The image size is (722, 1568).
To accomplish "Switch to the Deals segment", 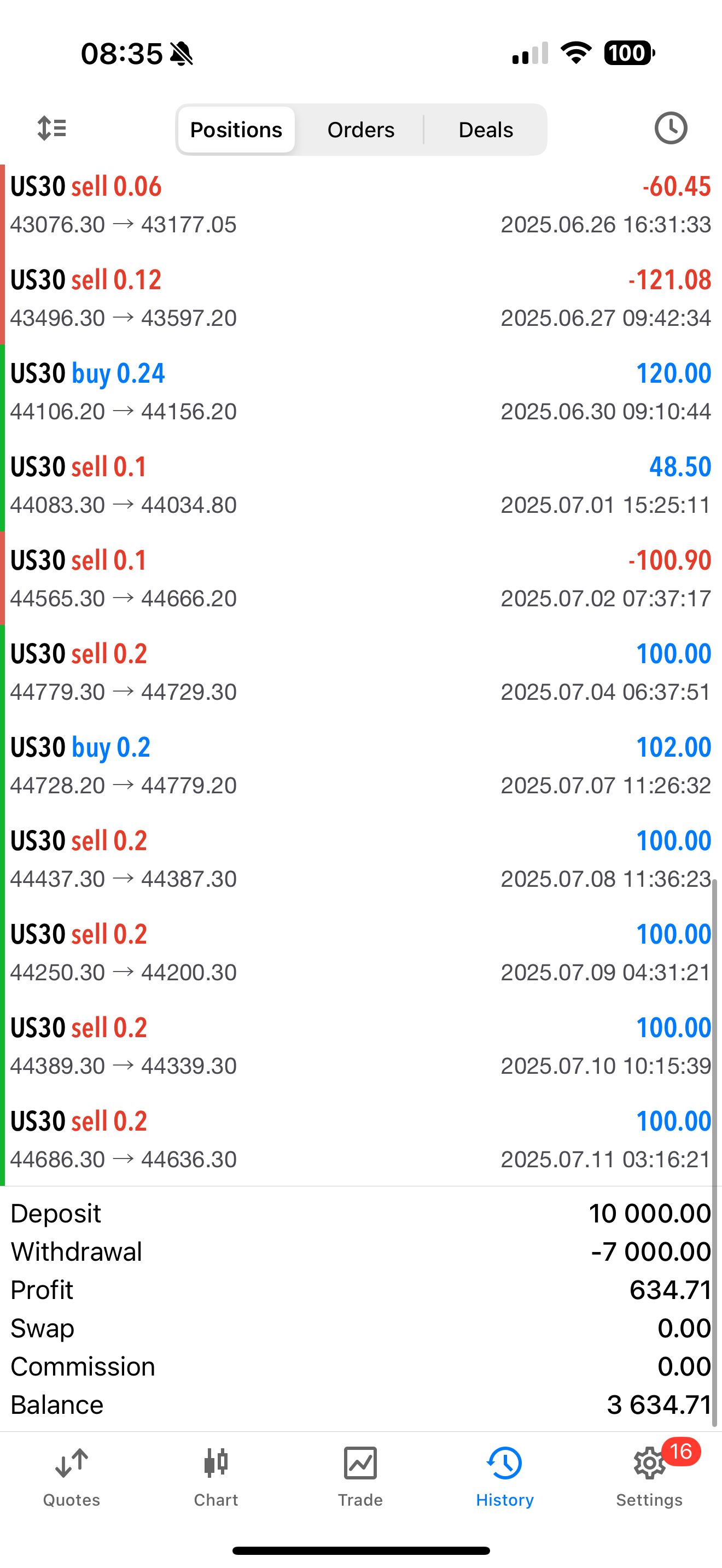I will pyautogui.click(x=485, y=130).
